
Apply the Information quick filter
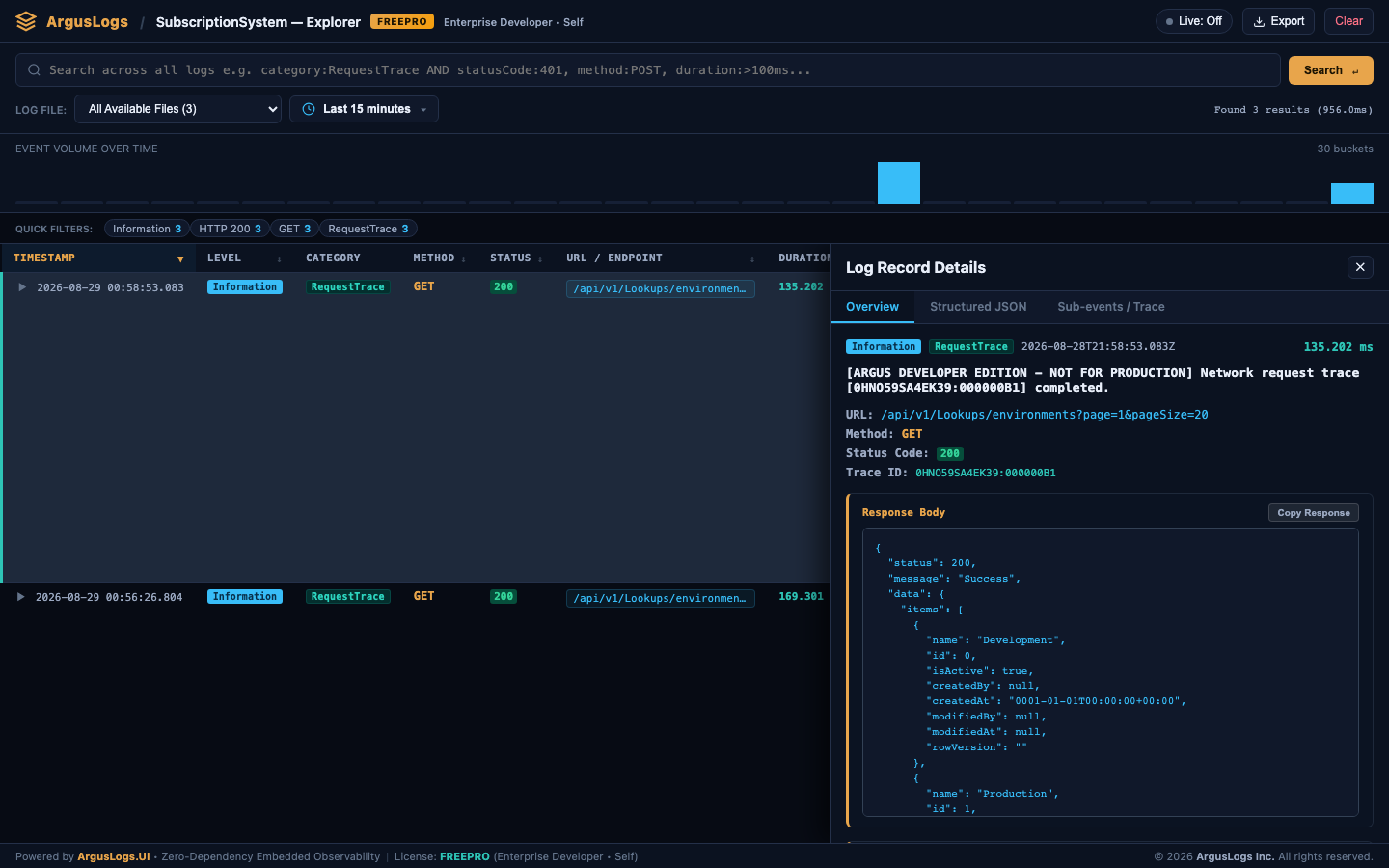147,229
